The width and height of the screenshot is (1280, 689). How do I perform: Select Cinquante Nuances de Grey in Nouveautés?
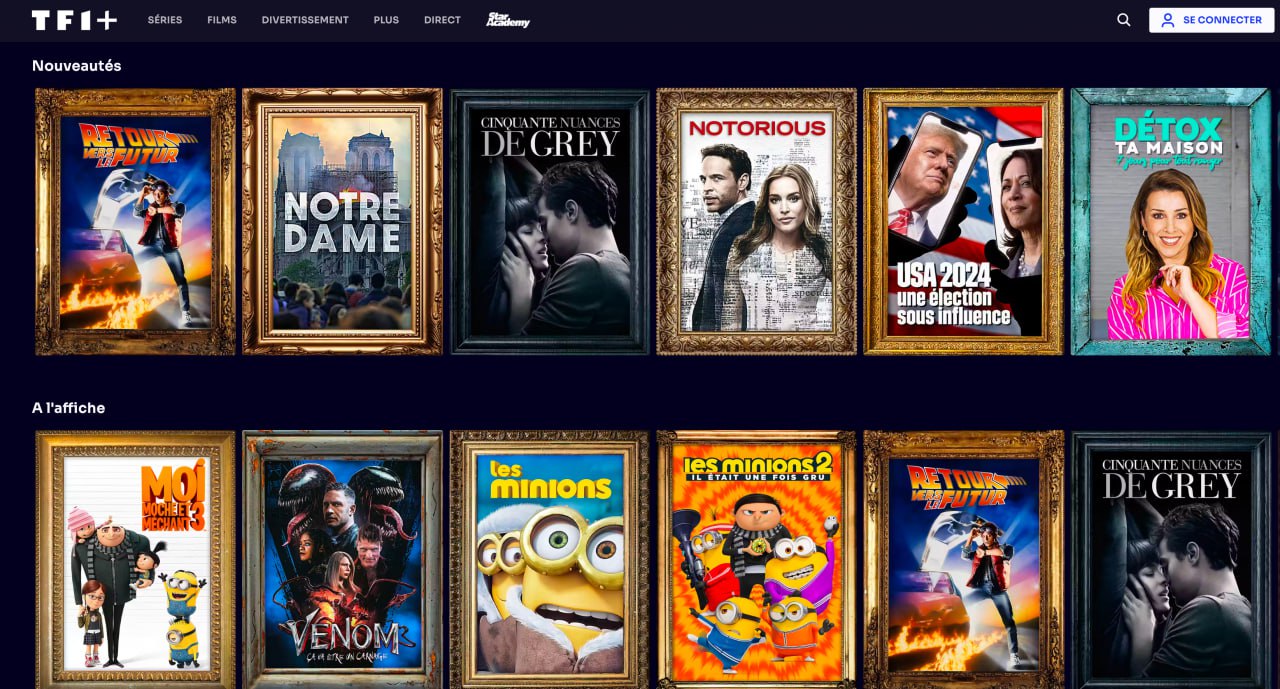pos(550,222)
